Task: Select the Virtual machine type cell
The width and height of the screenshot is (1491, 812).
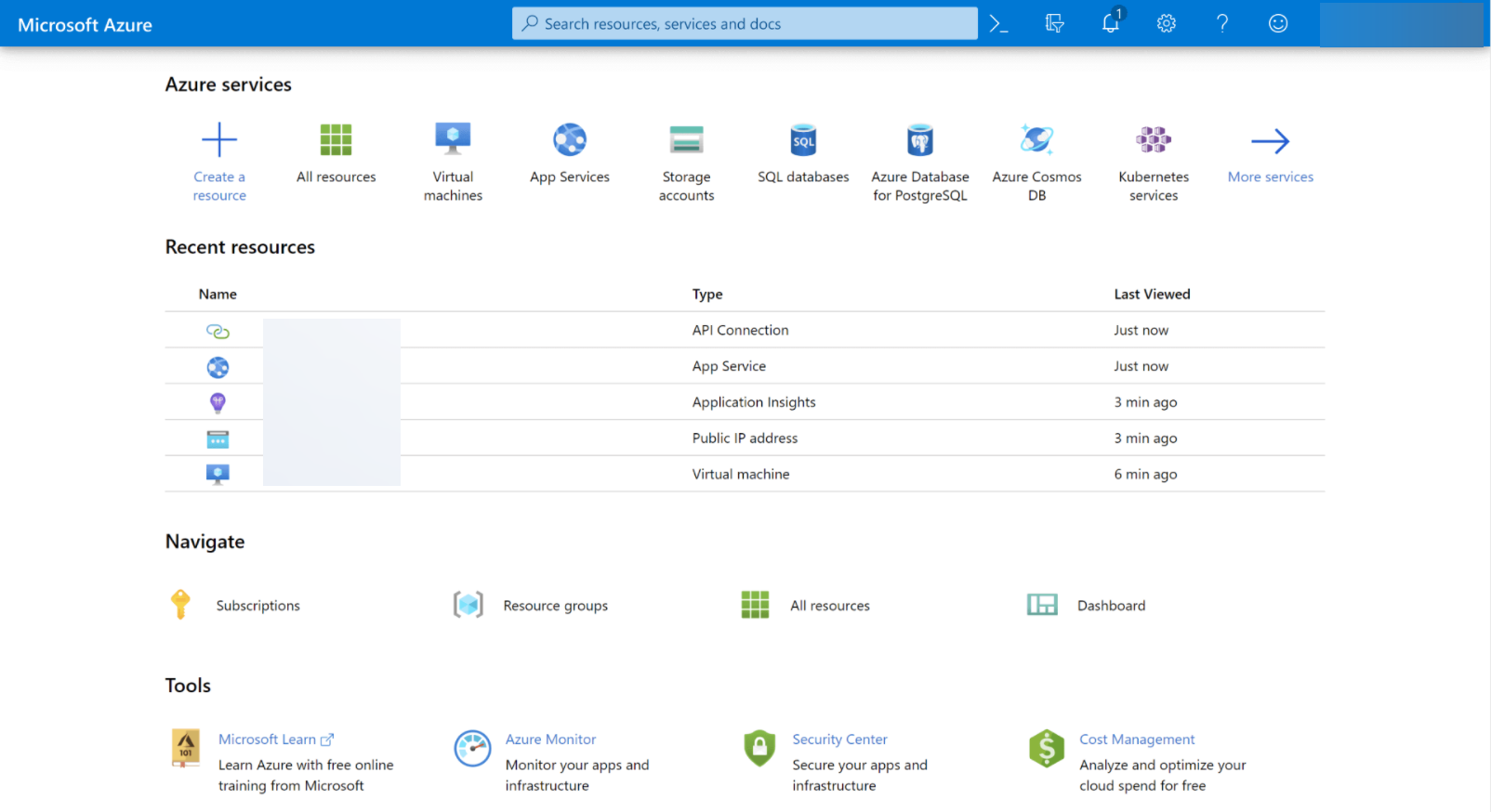Action: point(741,474)
